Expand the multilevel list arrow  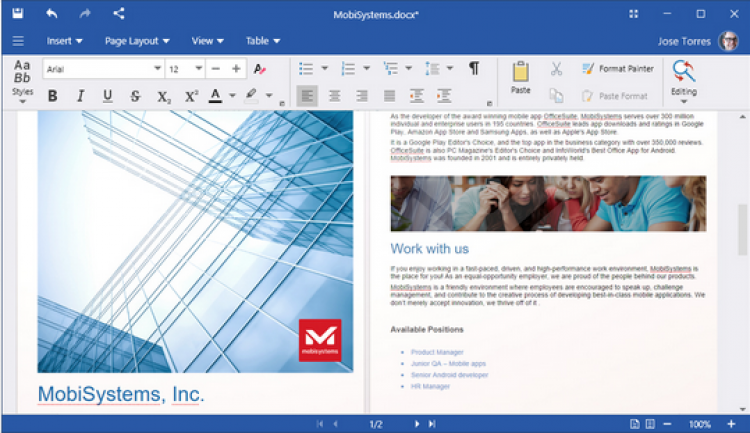coord(408,68)
